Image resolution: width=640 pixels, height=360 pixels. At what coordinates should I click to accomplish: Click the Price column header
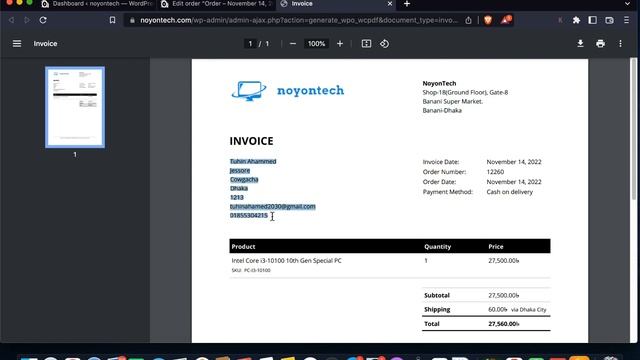click(496, 247)
